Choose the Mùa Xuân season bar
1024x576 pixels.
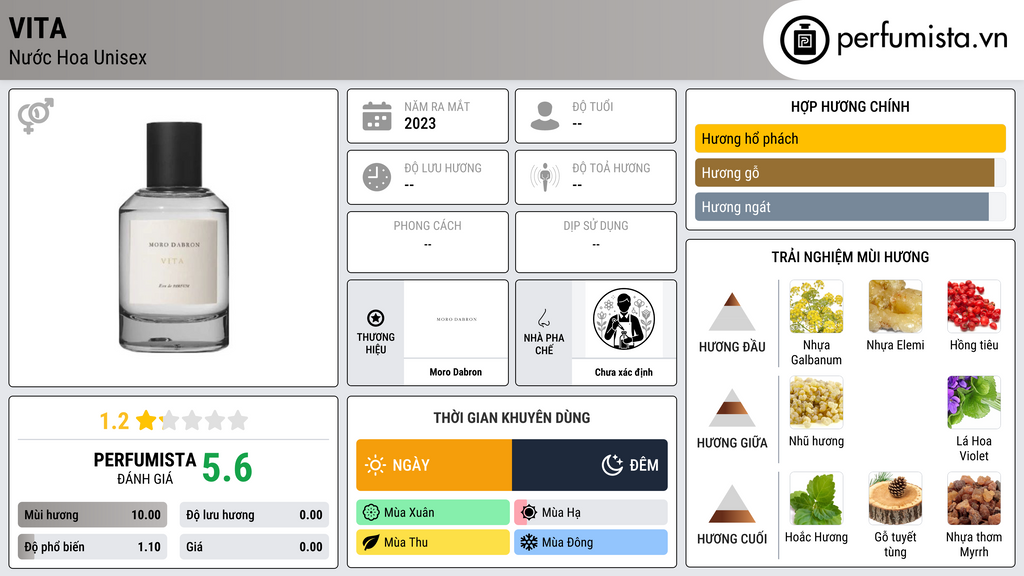pos(433,513)
